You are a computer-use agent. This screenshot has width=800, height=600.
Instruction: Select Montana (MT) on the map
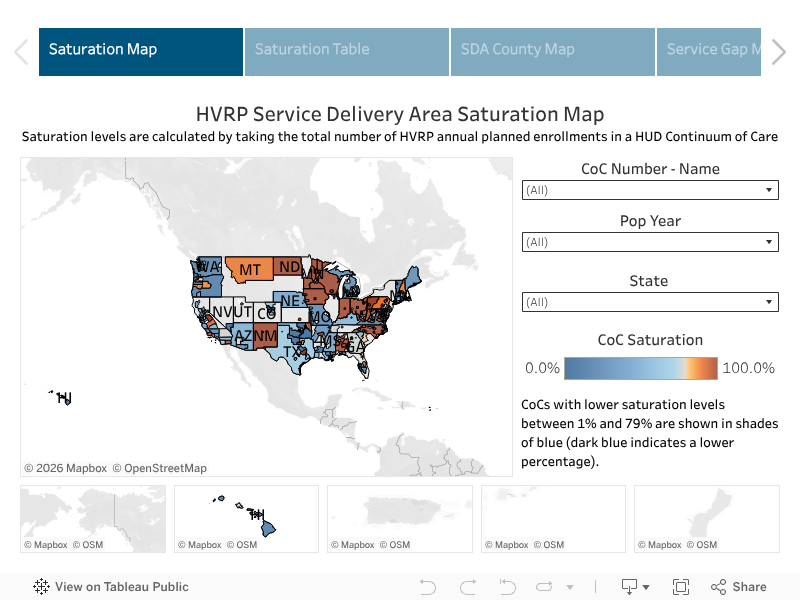pos(249,269)
